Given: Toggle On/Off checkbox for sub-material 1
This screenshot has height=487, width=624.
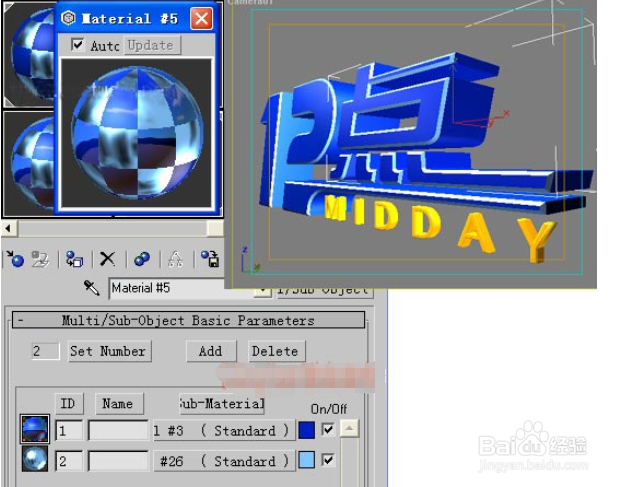Looking at the screenshot, I should click(x=328, y=429).
